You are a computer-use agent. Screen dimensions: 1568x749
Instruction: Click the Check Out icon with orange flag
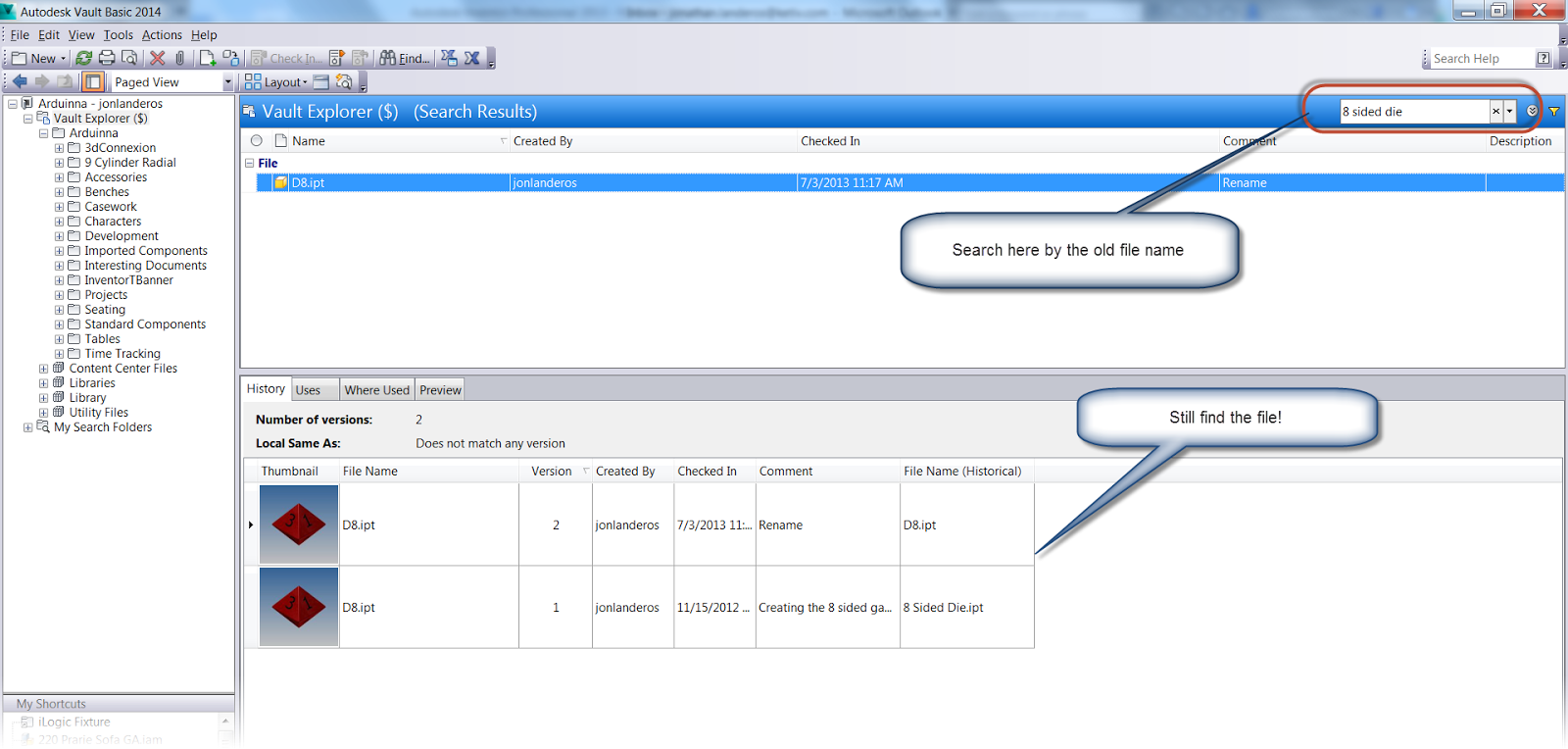coord(336,58)
